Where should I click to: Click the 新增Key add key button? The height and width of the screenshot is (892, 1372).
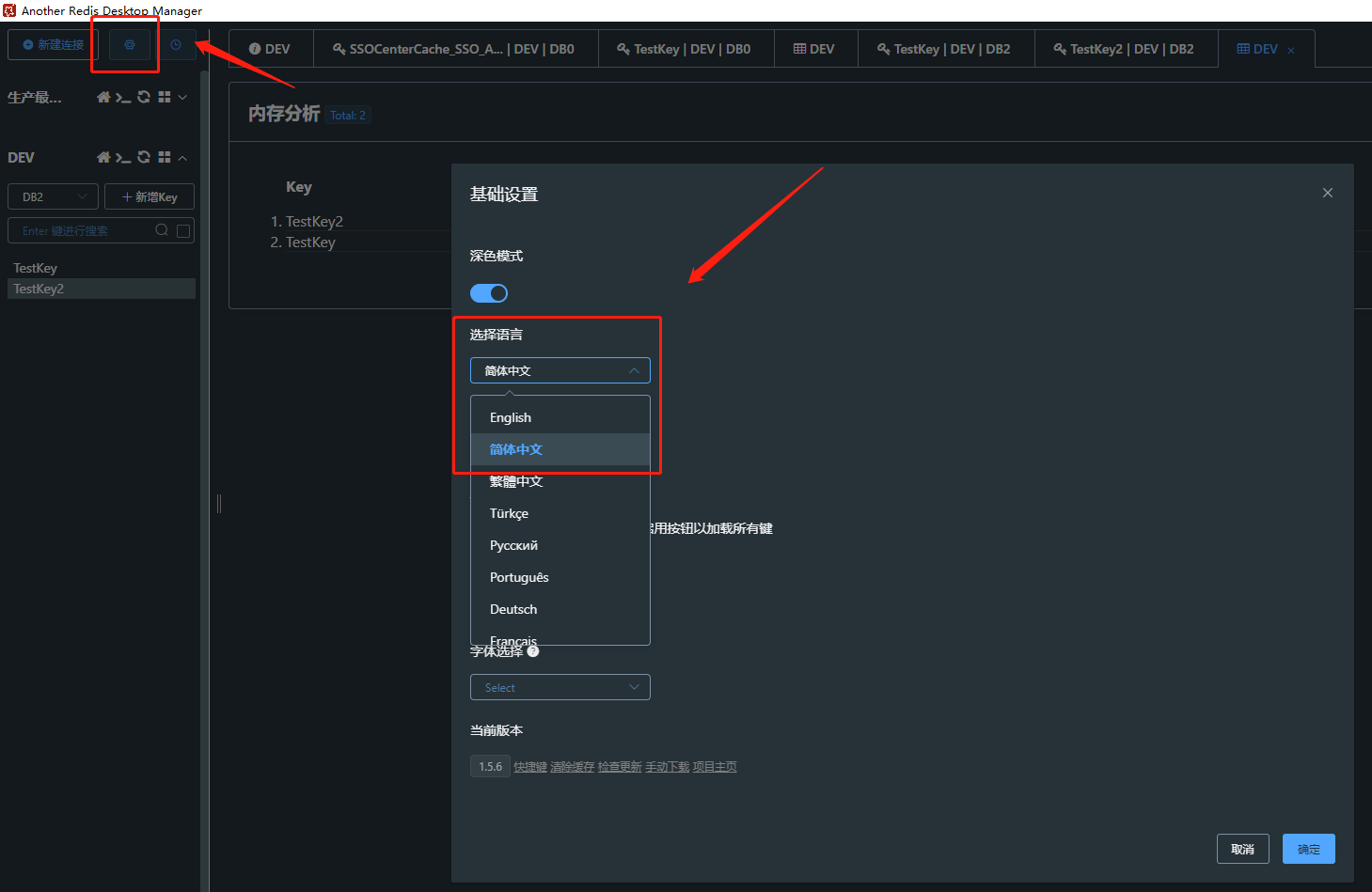coord(150,196)
